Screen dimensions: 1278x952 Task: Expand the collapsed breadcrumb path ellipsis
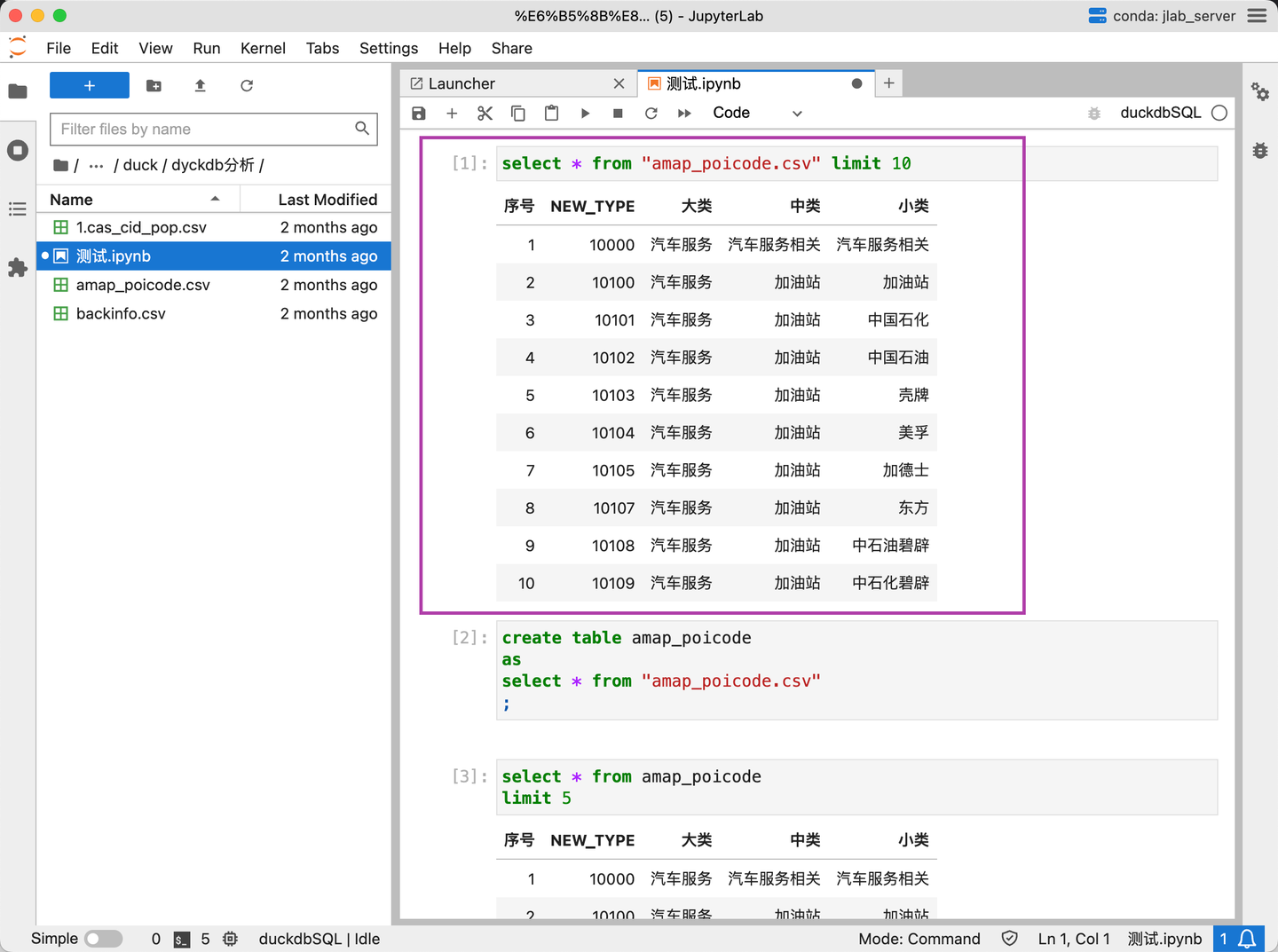pos(96,165)
